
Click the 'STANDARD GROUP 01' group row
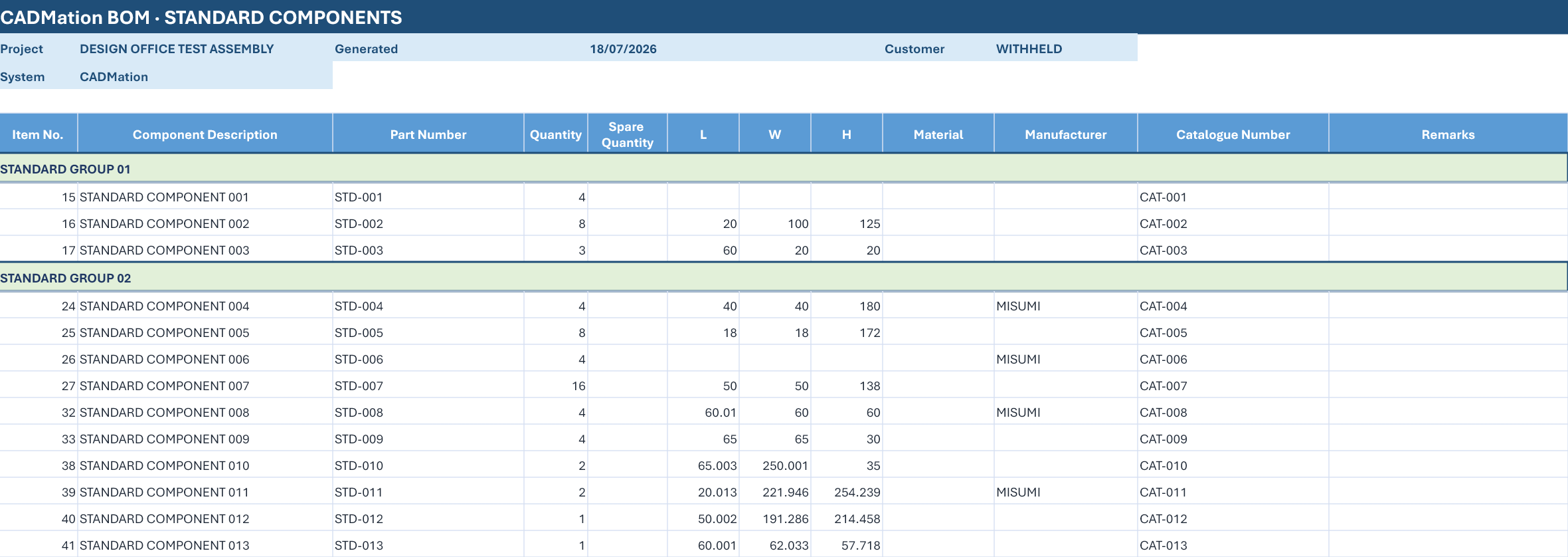[x=784, y=169]
